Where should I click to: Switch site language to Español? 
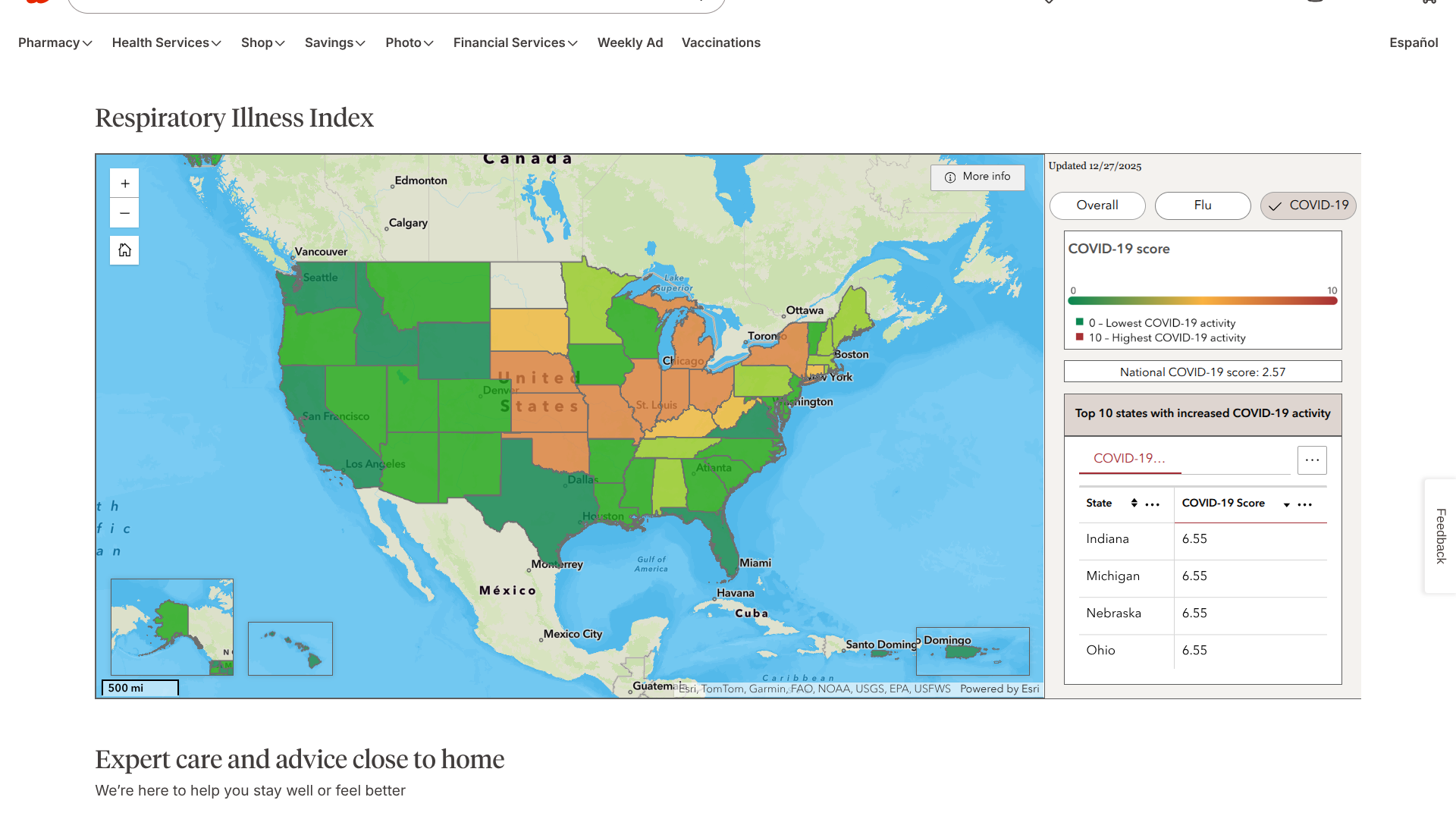tap(1413, 42)
